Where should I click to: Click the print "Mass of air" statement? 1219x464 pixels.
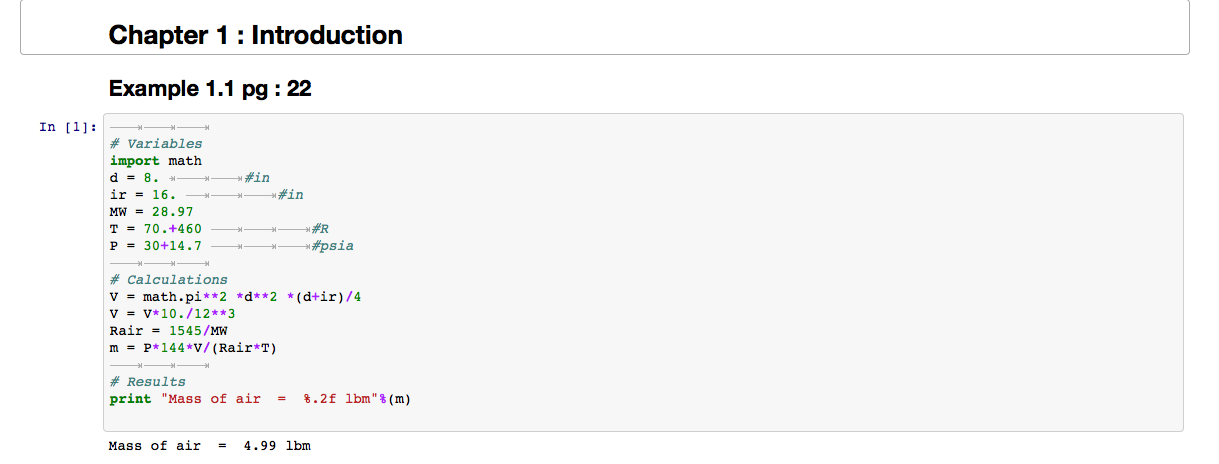tap(260, 399)
